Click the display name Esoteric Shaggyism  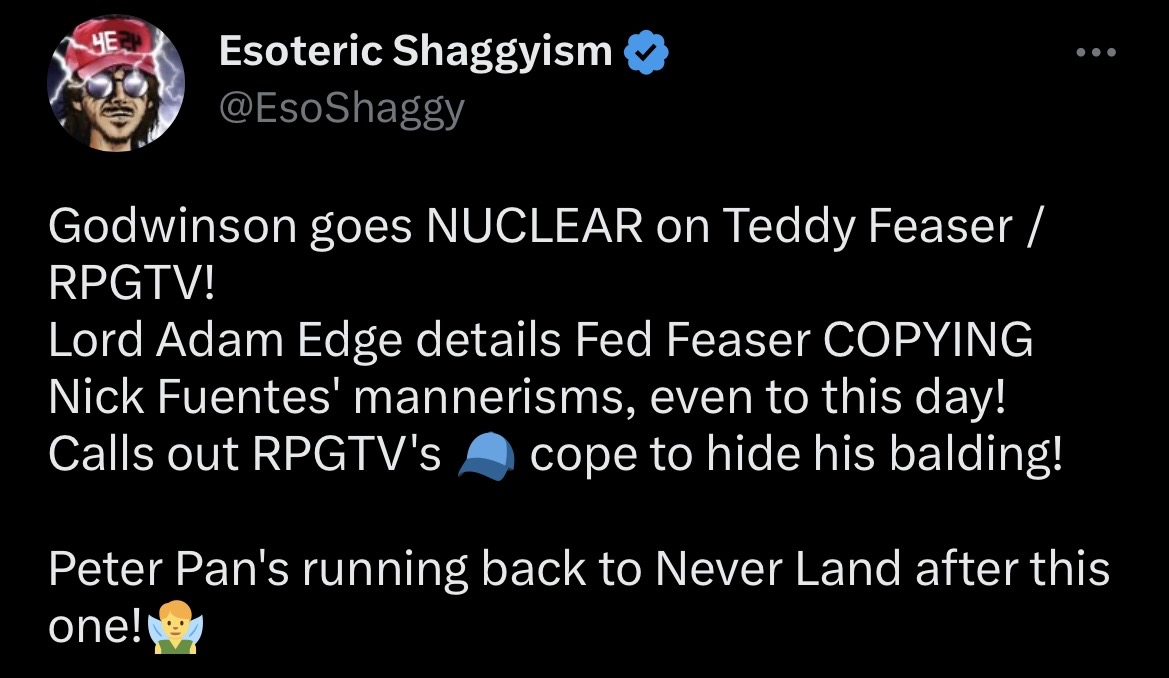coord(415,51)
